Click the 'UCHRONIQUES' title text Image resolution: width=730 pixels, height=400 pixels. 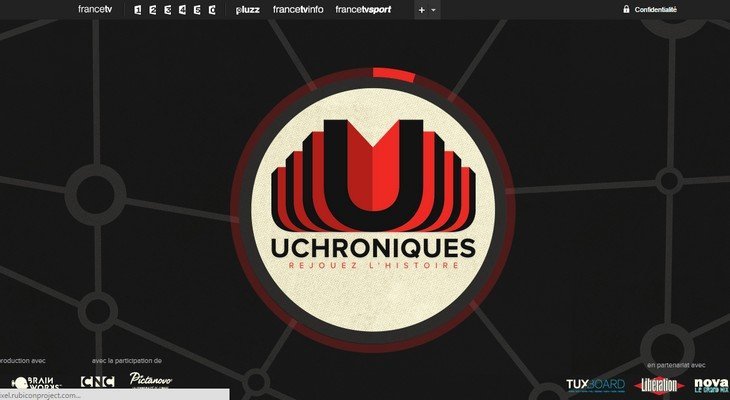pyautogui.click(x=373, y=248)
